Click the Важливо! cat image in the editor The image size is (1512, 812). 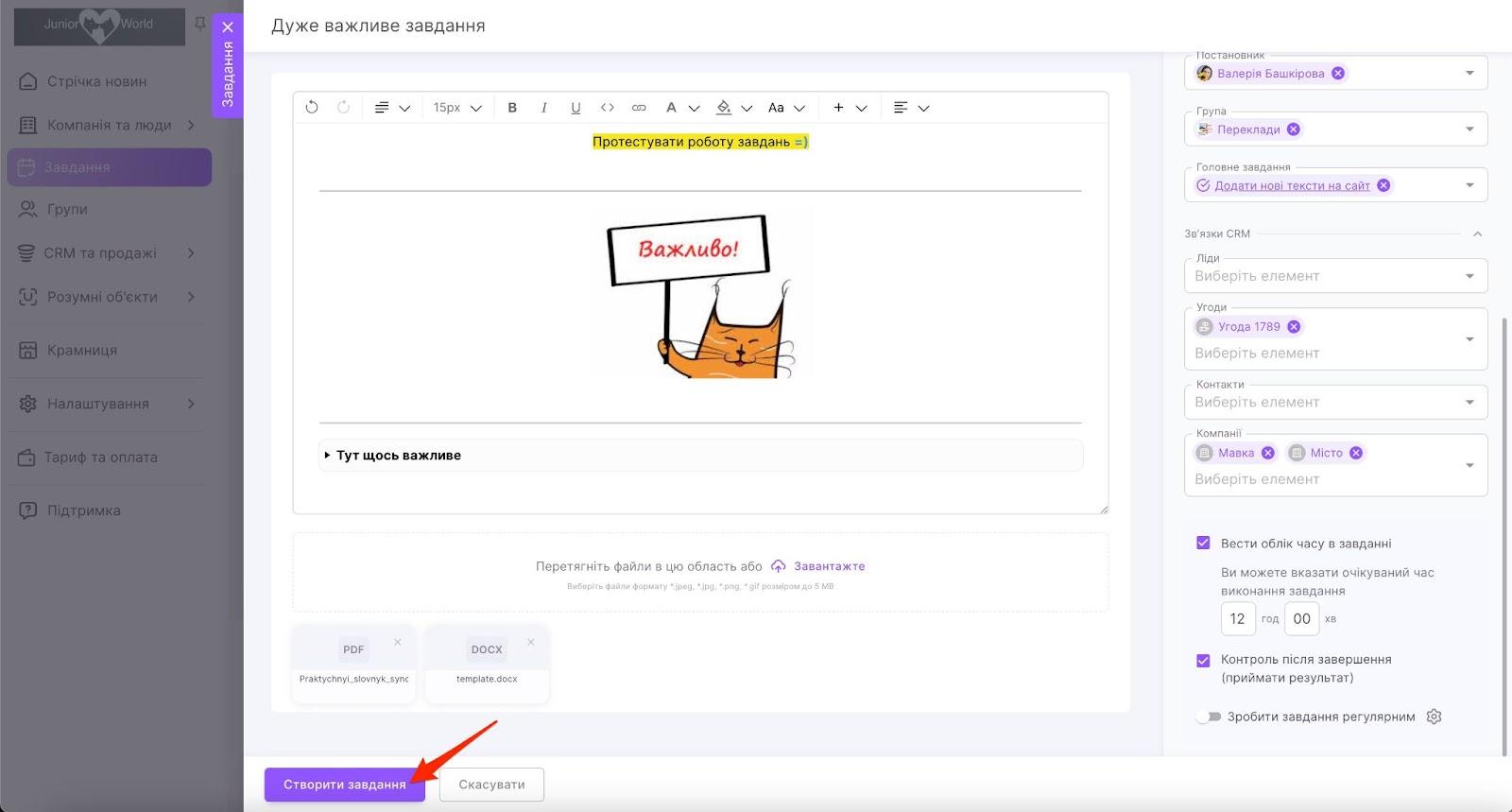700,293
